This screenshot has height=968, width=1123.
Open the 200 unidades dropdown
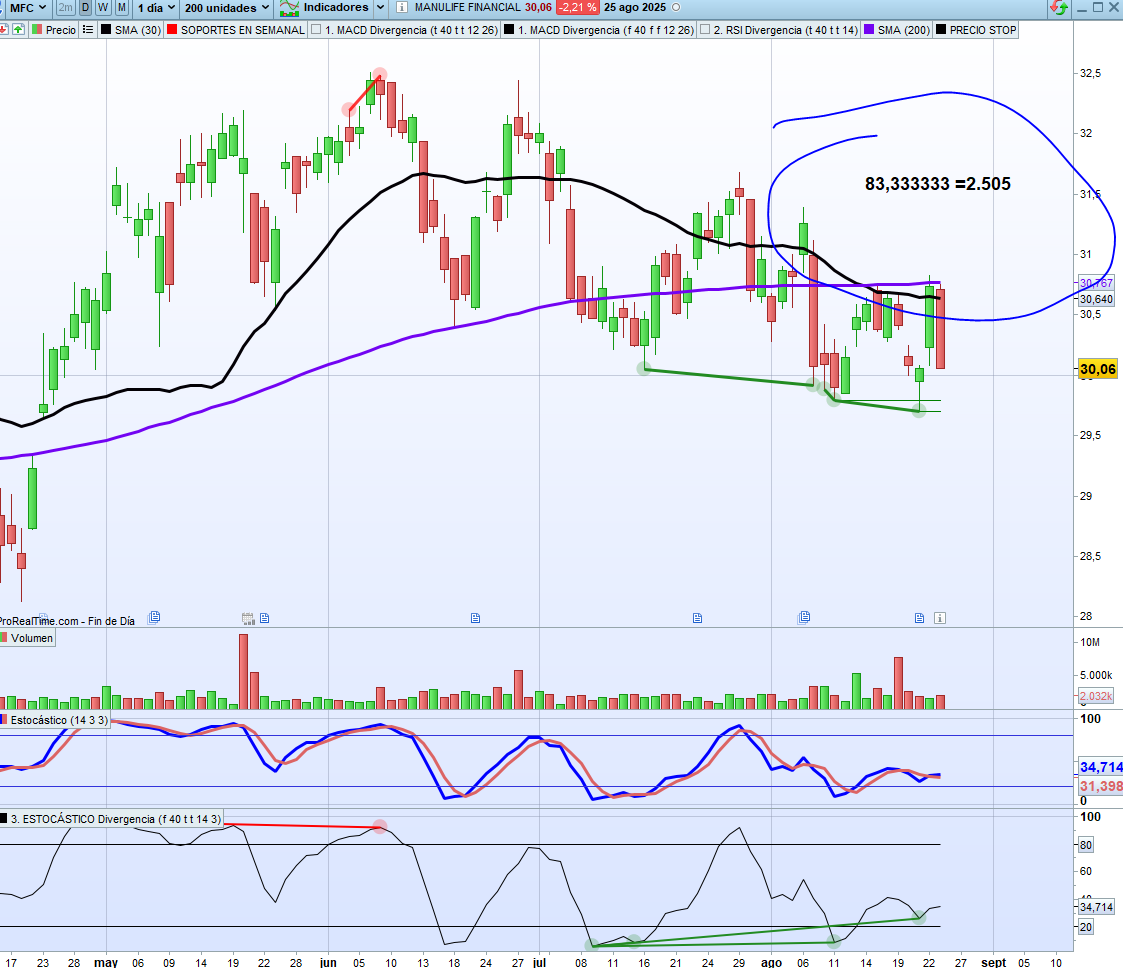click(226, 8)
